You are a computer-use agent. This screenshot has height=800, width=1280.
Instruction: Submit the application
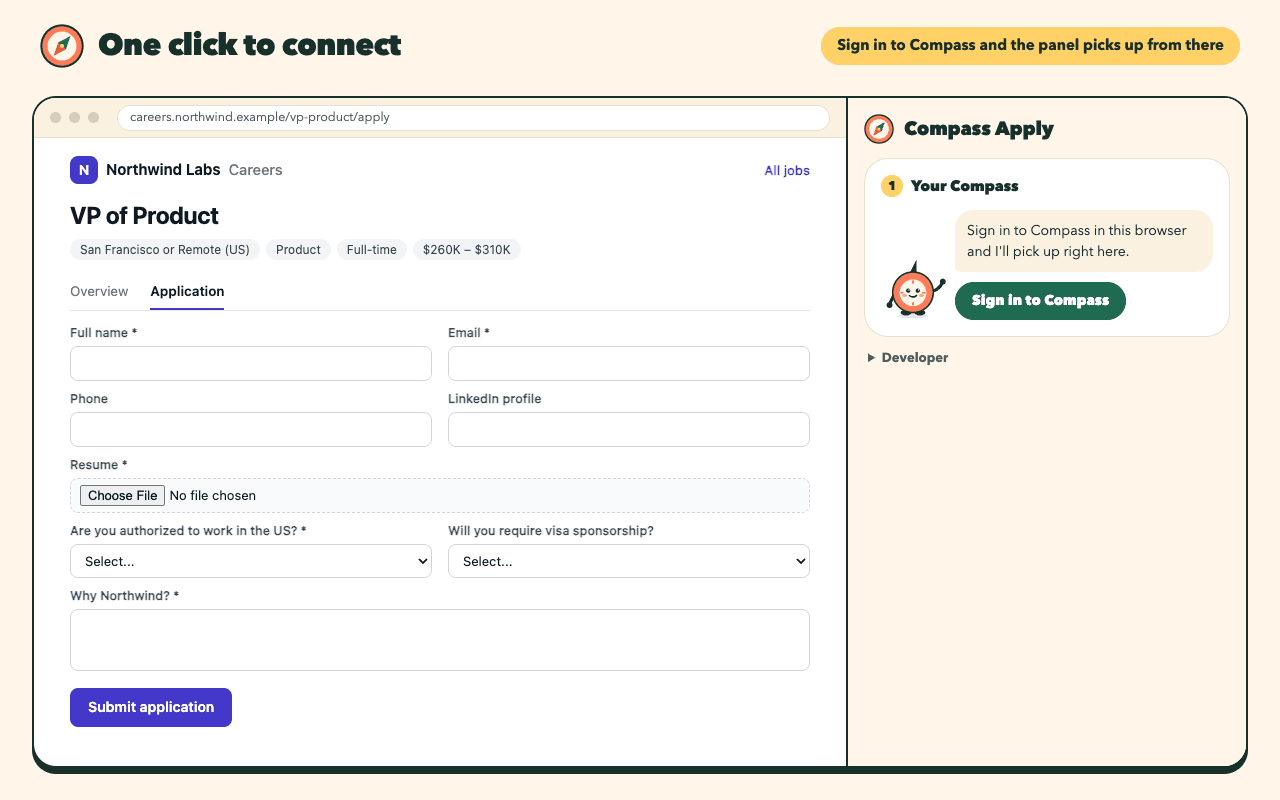(x=151, y=707)
